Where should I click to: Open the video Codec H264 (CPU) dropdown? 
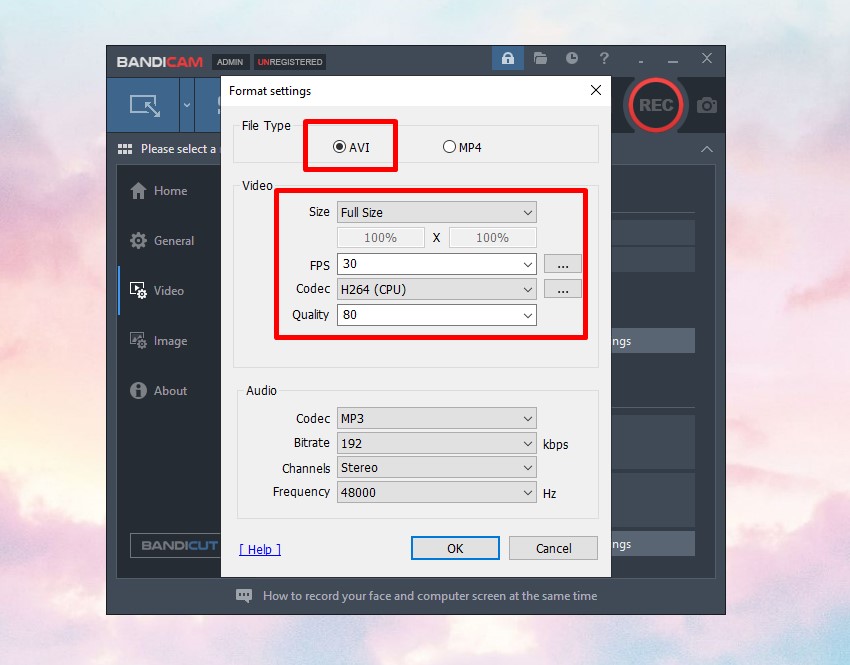tap(436, 289)
